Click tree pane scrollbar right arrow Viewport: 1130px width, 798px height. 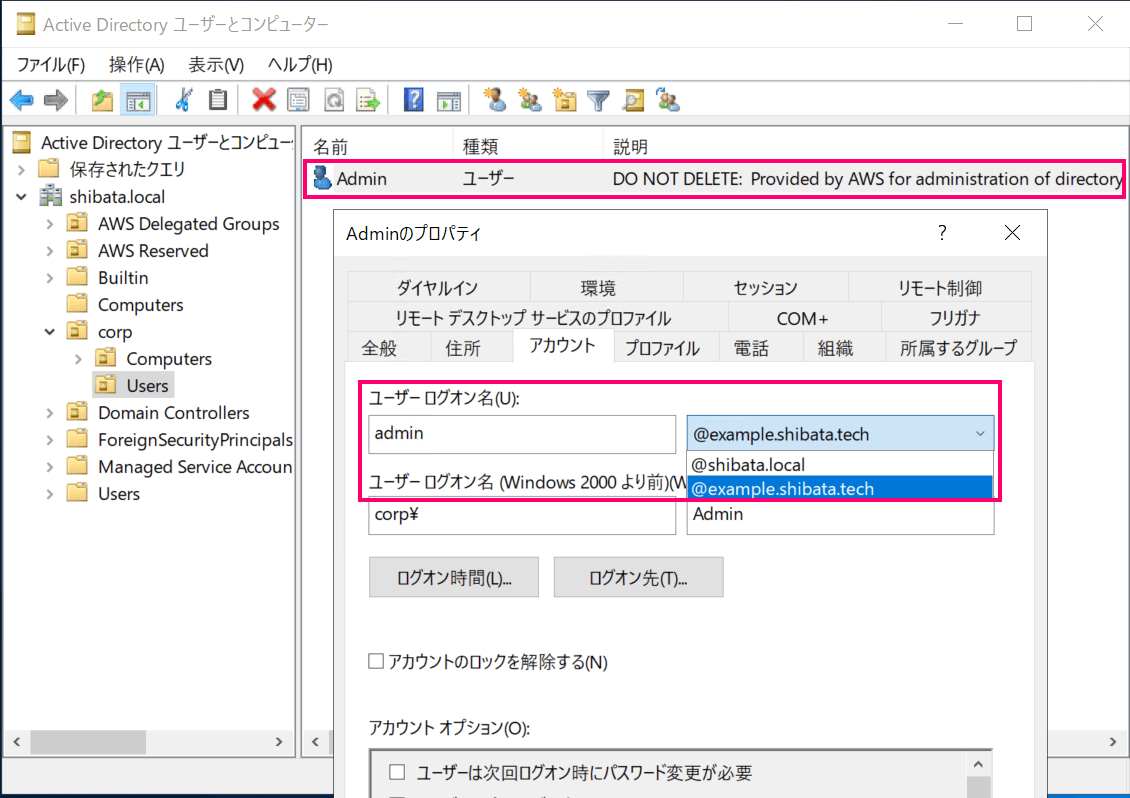coord(279,742)
